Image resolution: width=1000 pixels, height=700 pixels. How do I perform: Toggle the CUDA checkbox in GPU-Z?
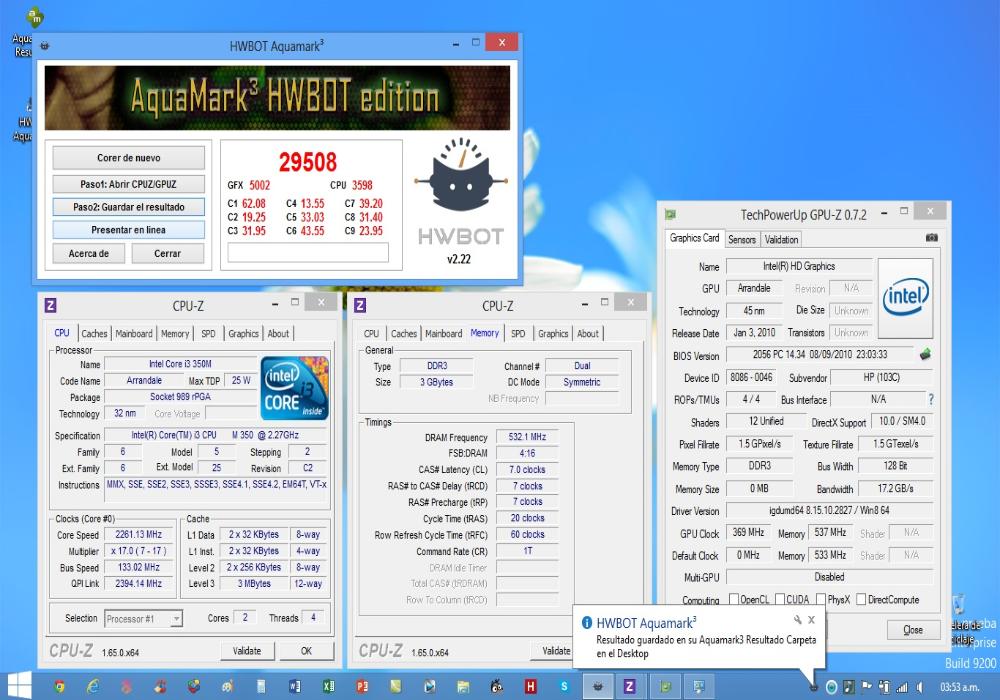click(x=779, y=599)
